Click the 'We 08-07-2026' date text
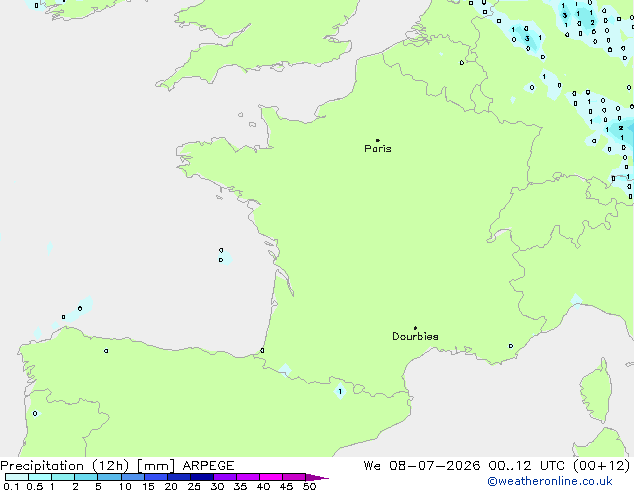The height and width of the screenshot is (490, 634). pos(422,466)
